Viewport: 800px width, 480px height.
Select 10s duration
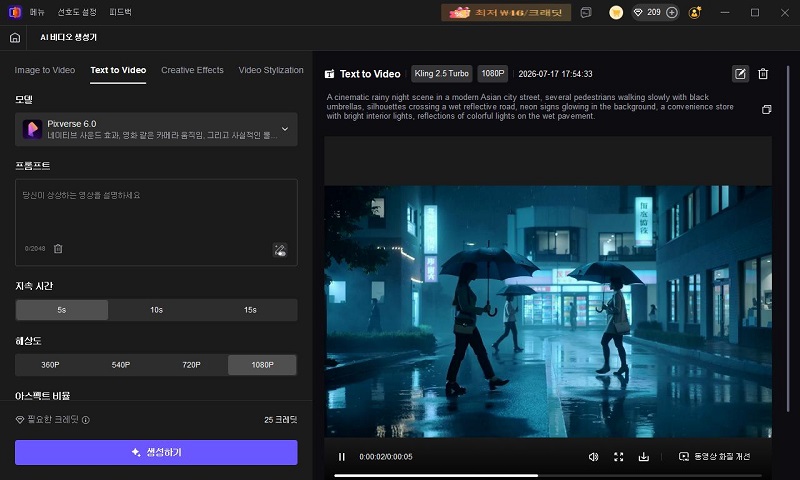[156, 310]
